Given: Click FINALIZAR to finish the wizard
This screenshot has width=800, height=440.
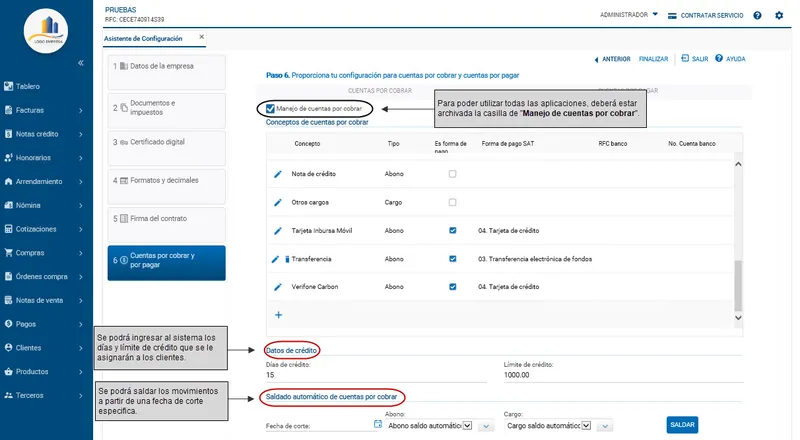Looking at the screenshot, I should click(x=653, y=59).
